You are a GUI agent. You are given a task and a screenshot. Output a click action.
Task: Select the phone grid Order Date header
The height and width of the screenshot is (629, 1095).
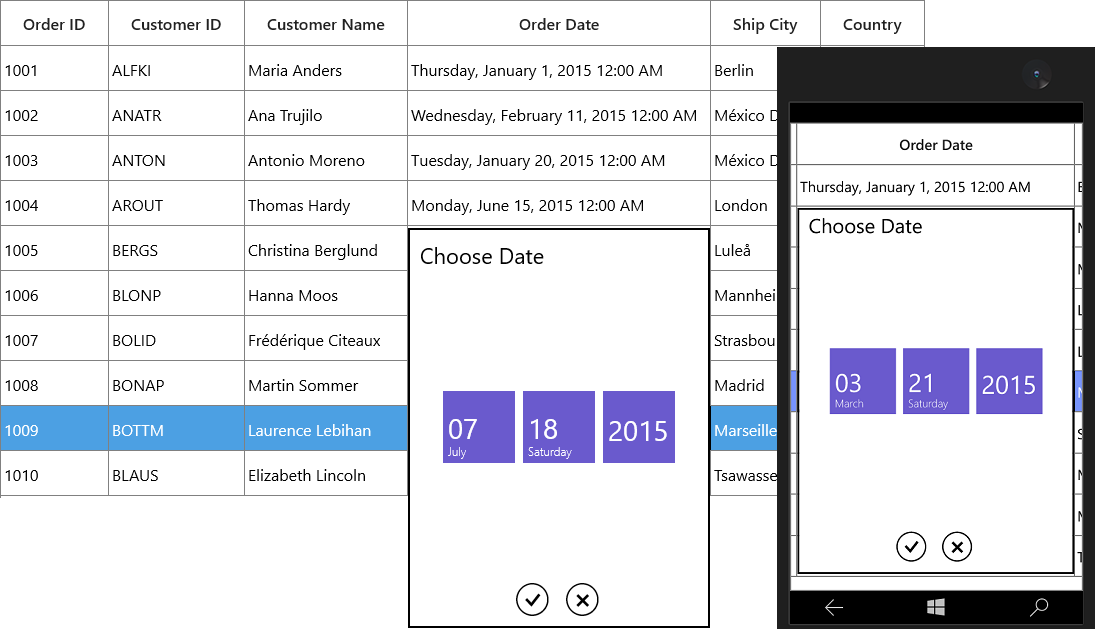(x=936, y=145)
